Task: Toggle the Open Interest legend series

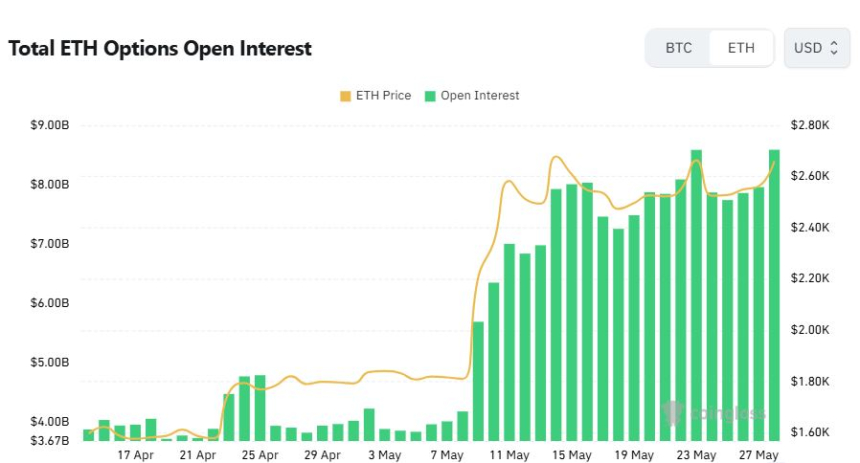Action: coord(472,96)
